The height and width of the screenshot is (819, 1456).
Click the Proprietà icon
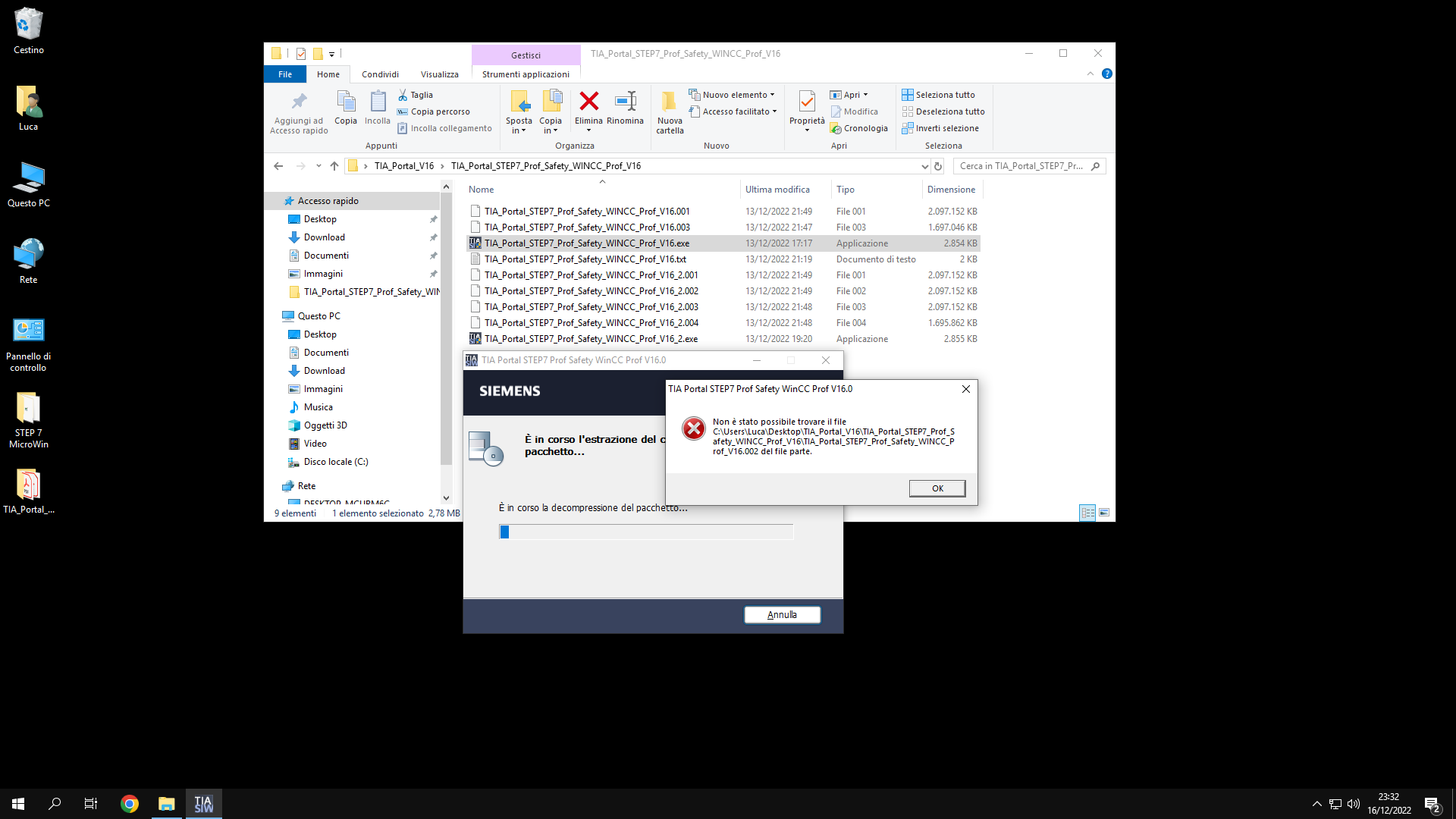point(807,102)
